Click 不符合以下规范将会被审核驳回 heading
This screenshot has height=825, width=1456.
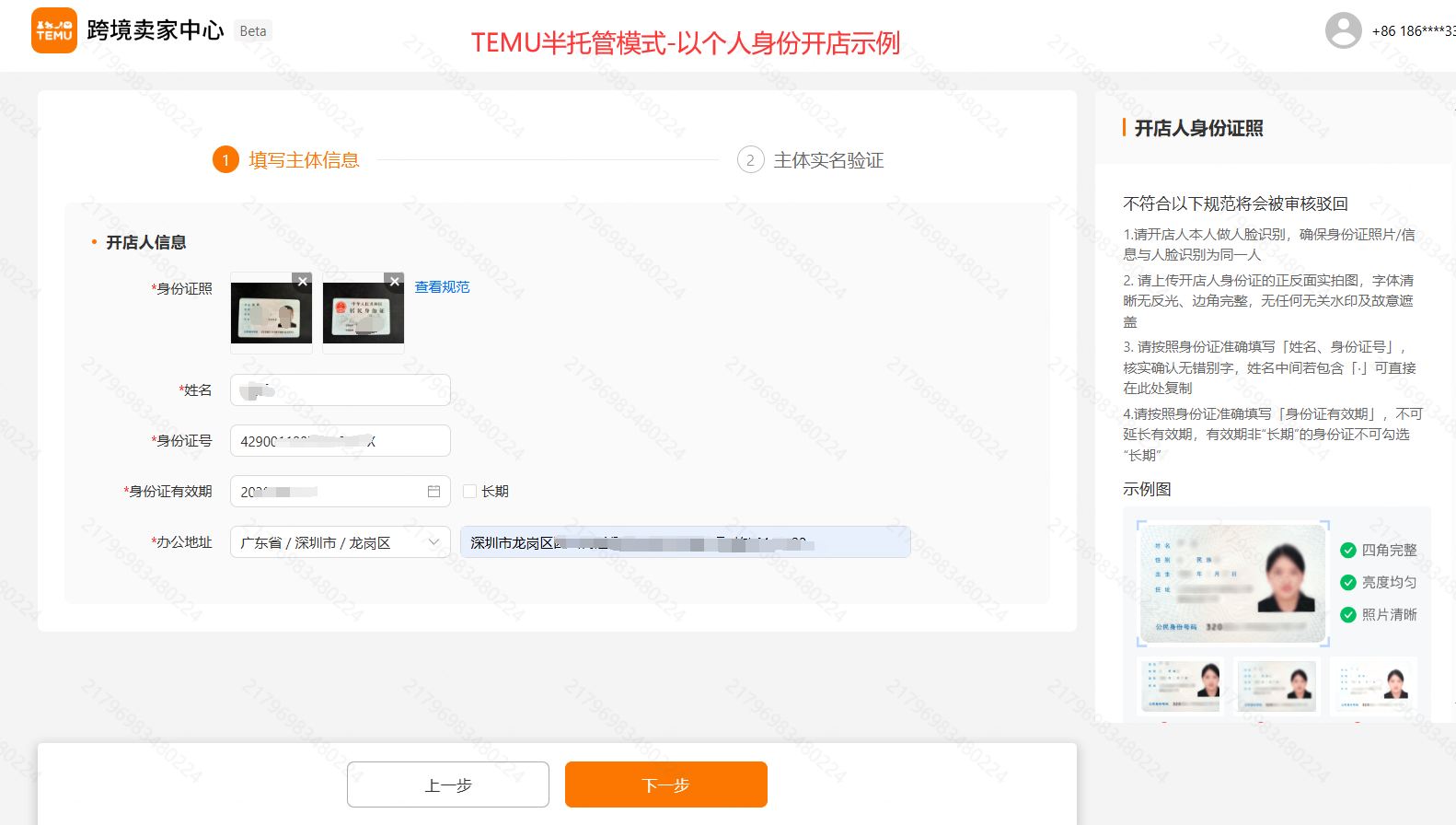coord(1235,203)
